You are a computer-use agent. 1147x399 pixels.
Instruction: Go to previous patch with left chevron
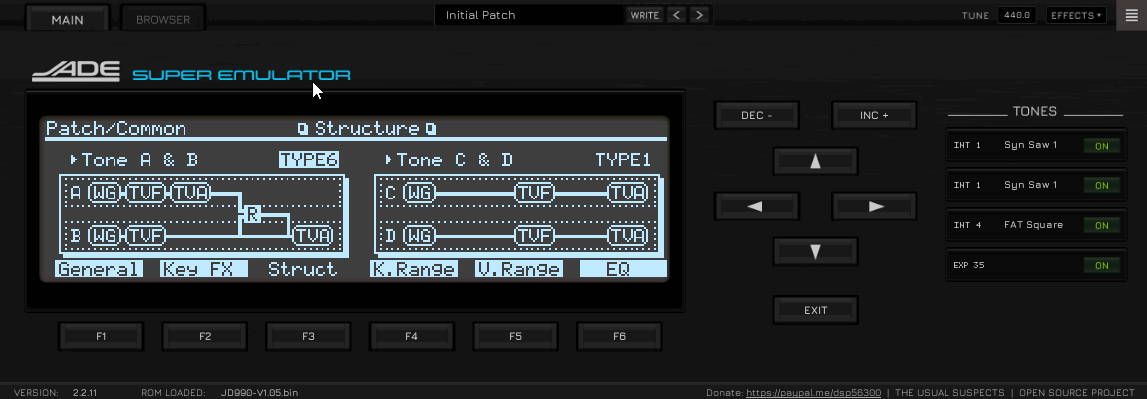click(677, 15)
